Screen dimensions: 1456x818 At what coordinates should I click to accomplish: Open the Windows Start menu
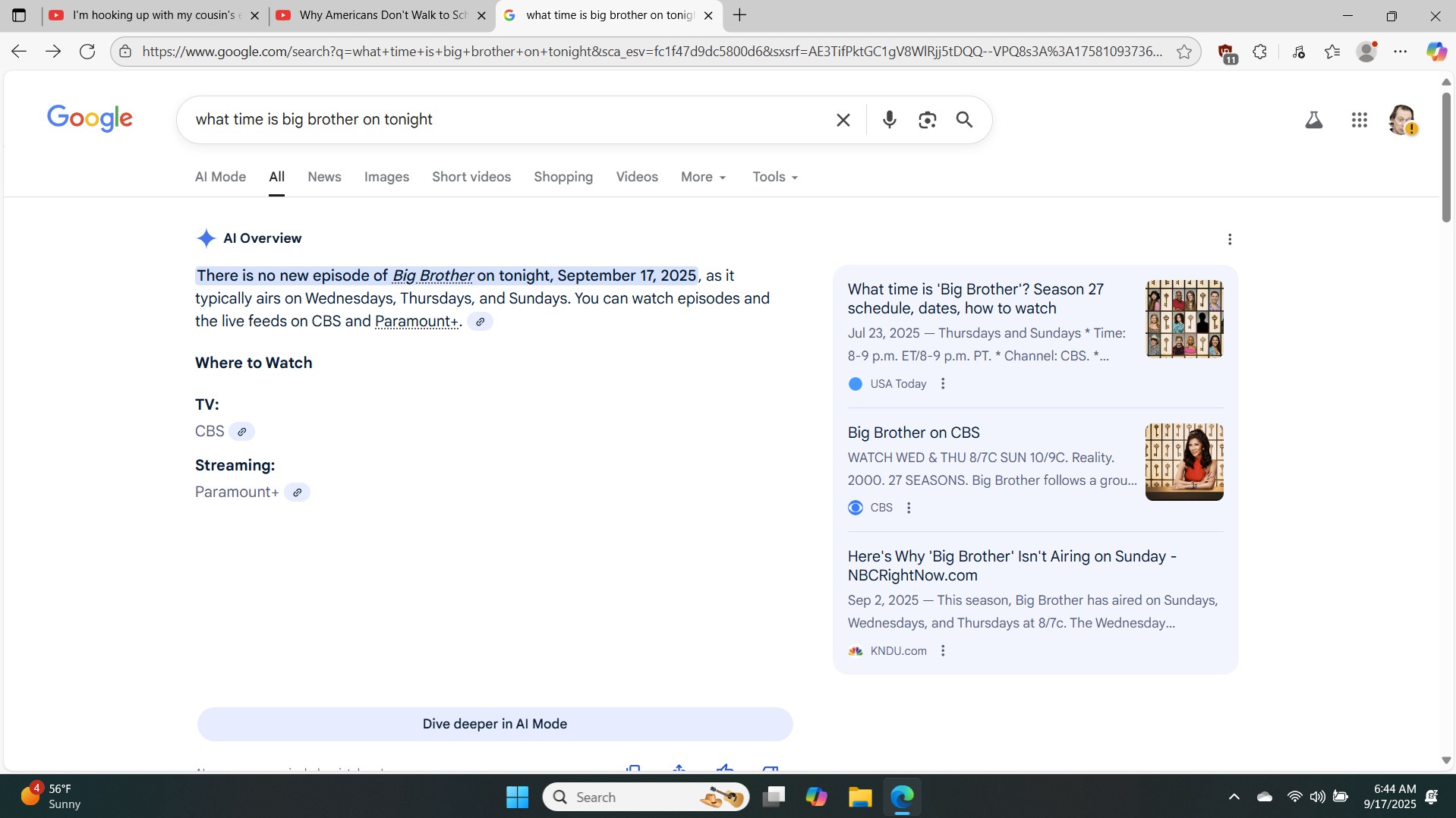click(517, 797)
